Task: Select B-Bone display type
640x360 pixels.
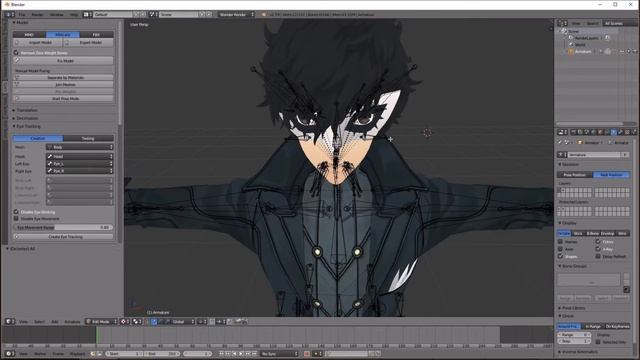Action: [592, 233]
